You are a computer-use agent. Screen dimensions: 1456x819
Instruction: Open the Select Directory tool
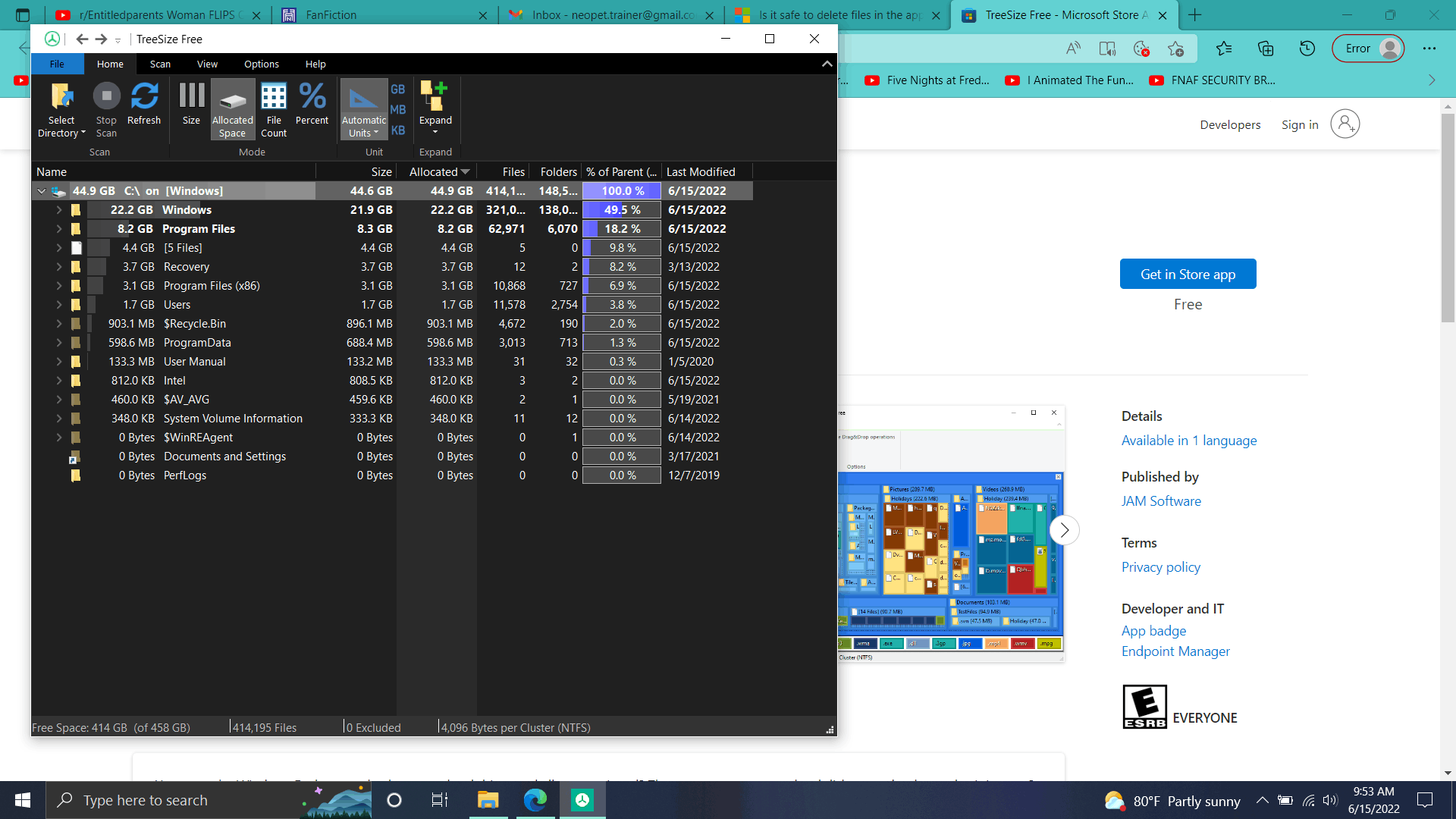click(x=61, y=110)
